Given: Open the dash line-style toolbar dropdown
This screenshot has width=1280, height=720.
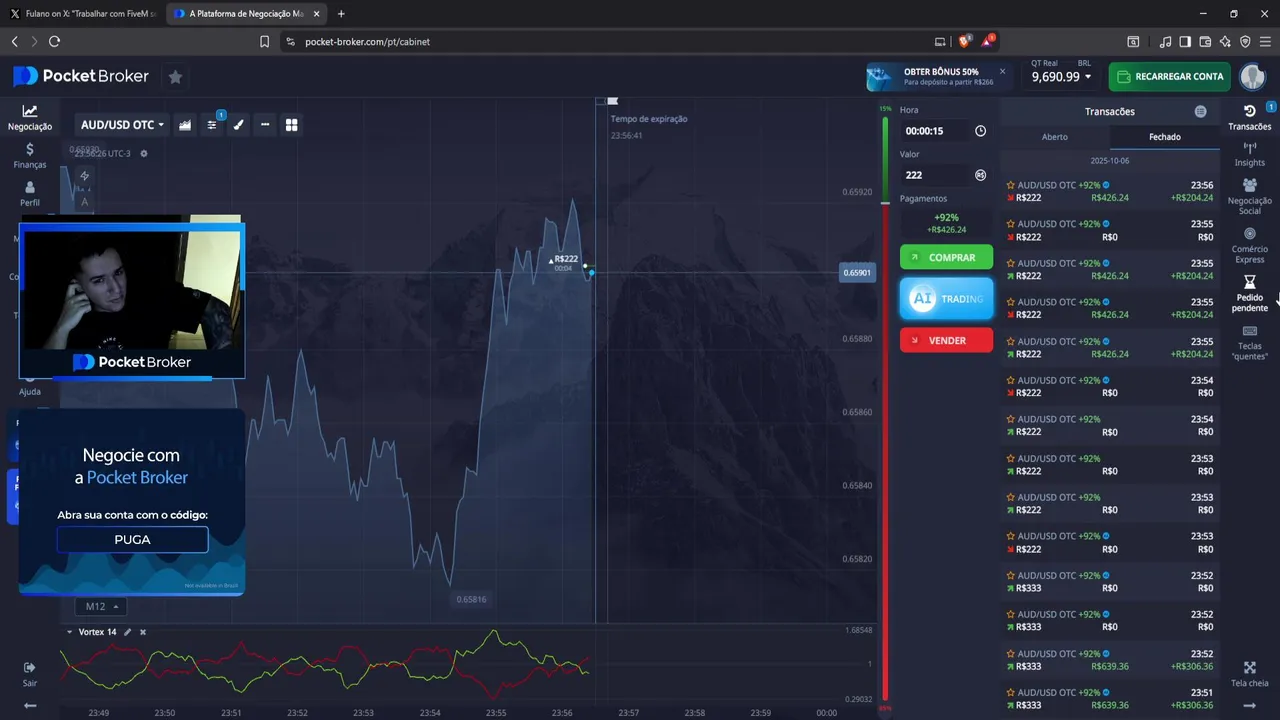Looking at the screenshot, I should point(265,125).
